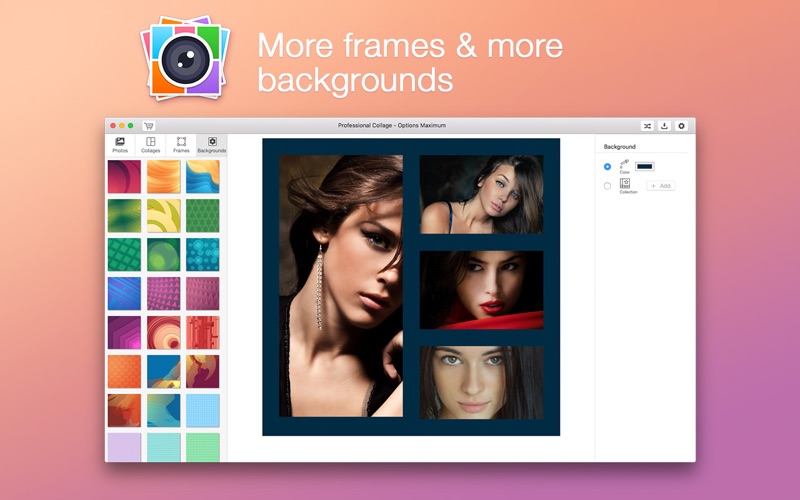Choose the light blue dotted background
Screen dimensions: 800x500
[203, 410]
